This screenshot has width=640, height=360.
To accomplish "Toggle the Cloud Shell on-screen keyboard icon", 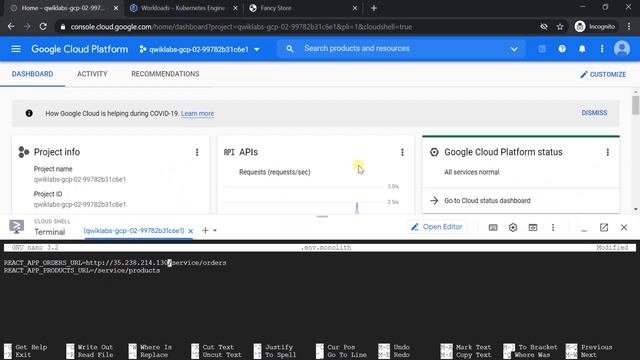I will click(493, 227).
